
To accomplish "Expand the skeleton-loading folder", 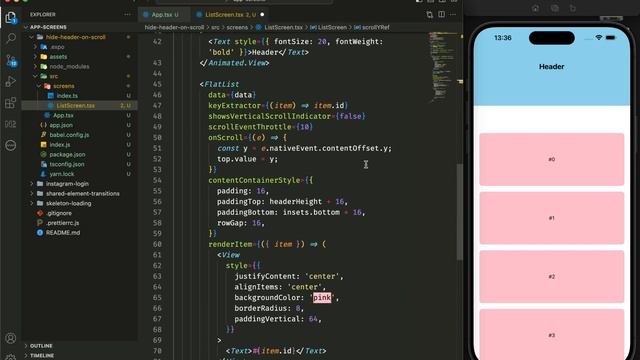I will [x=31, y=203].
